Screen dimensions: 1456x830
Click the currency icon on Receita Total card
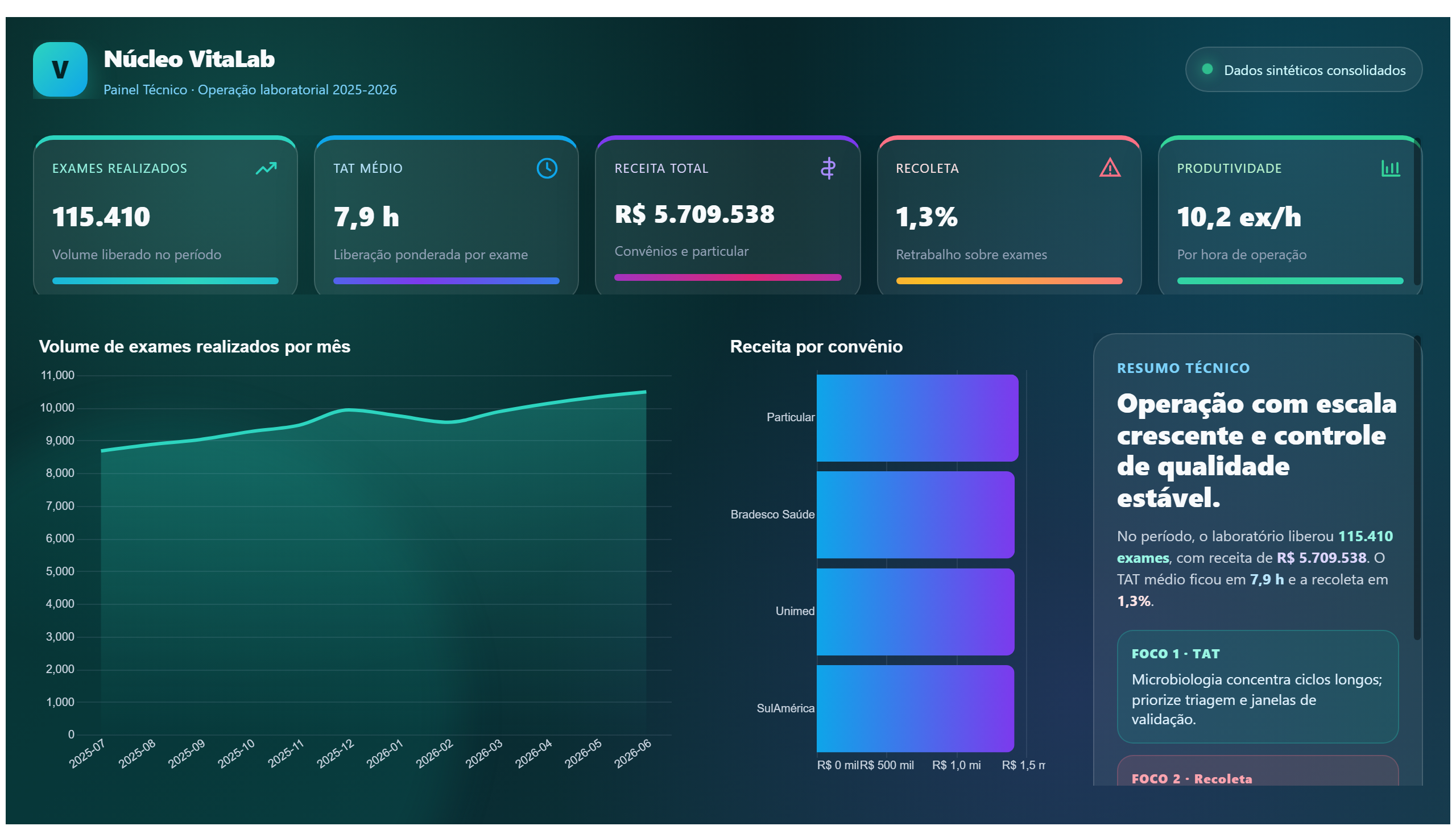828,168
